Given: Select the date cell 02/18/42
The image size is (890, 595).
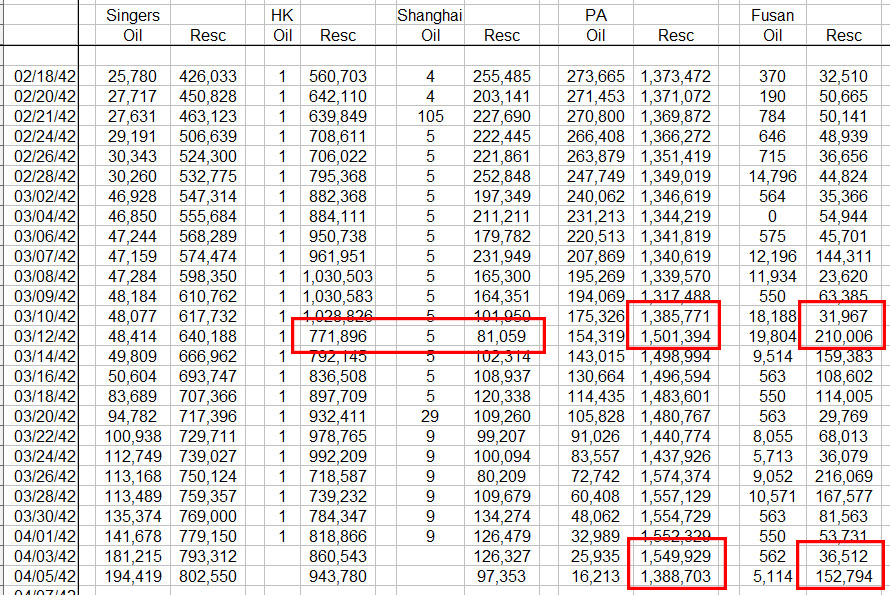Looking at the screenshot, I should [x=44, y=77].
